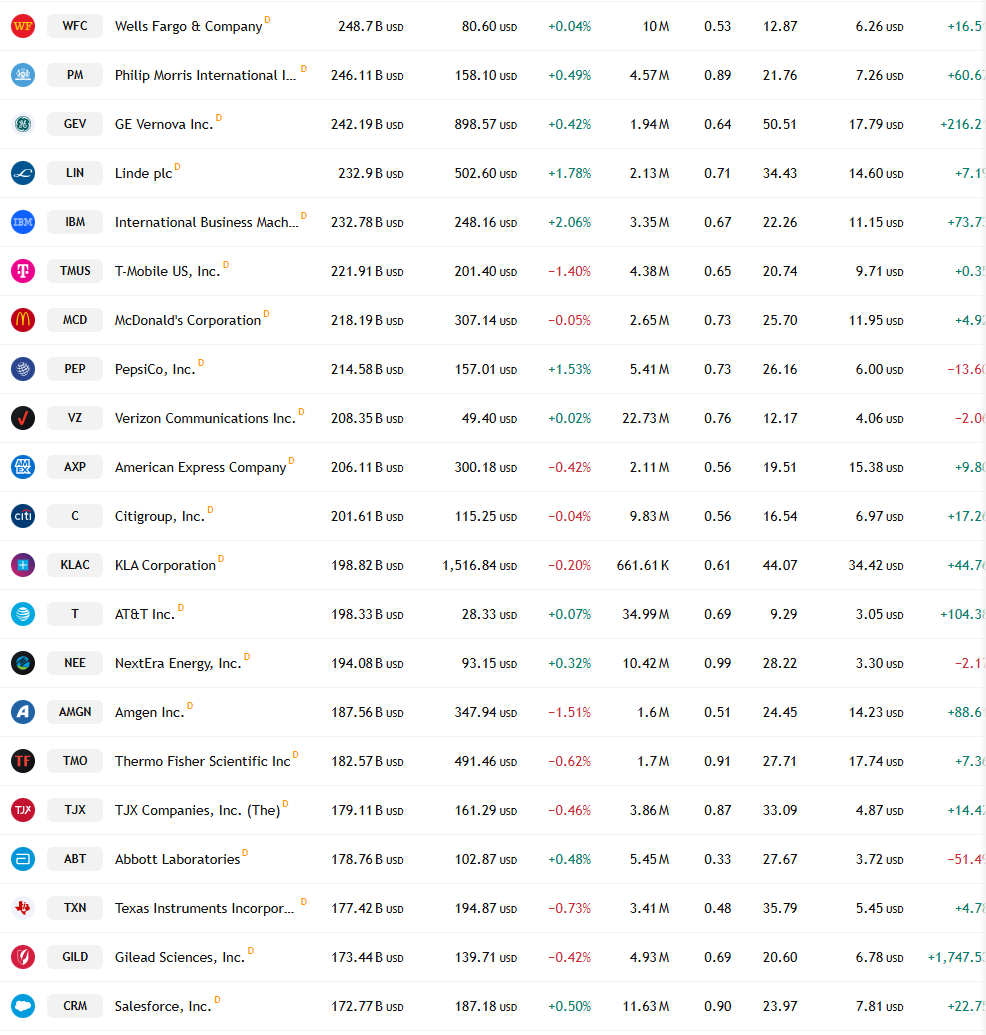Screen dimensions: 986x1035
Task: Open Philip Morris International link
Action: [x=205, y=75]
